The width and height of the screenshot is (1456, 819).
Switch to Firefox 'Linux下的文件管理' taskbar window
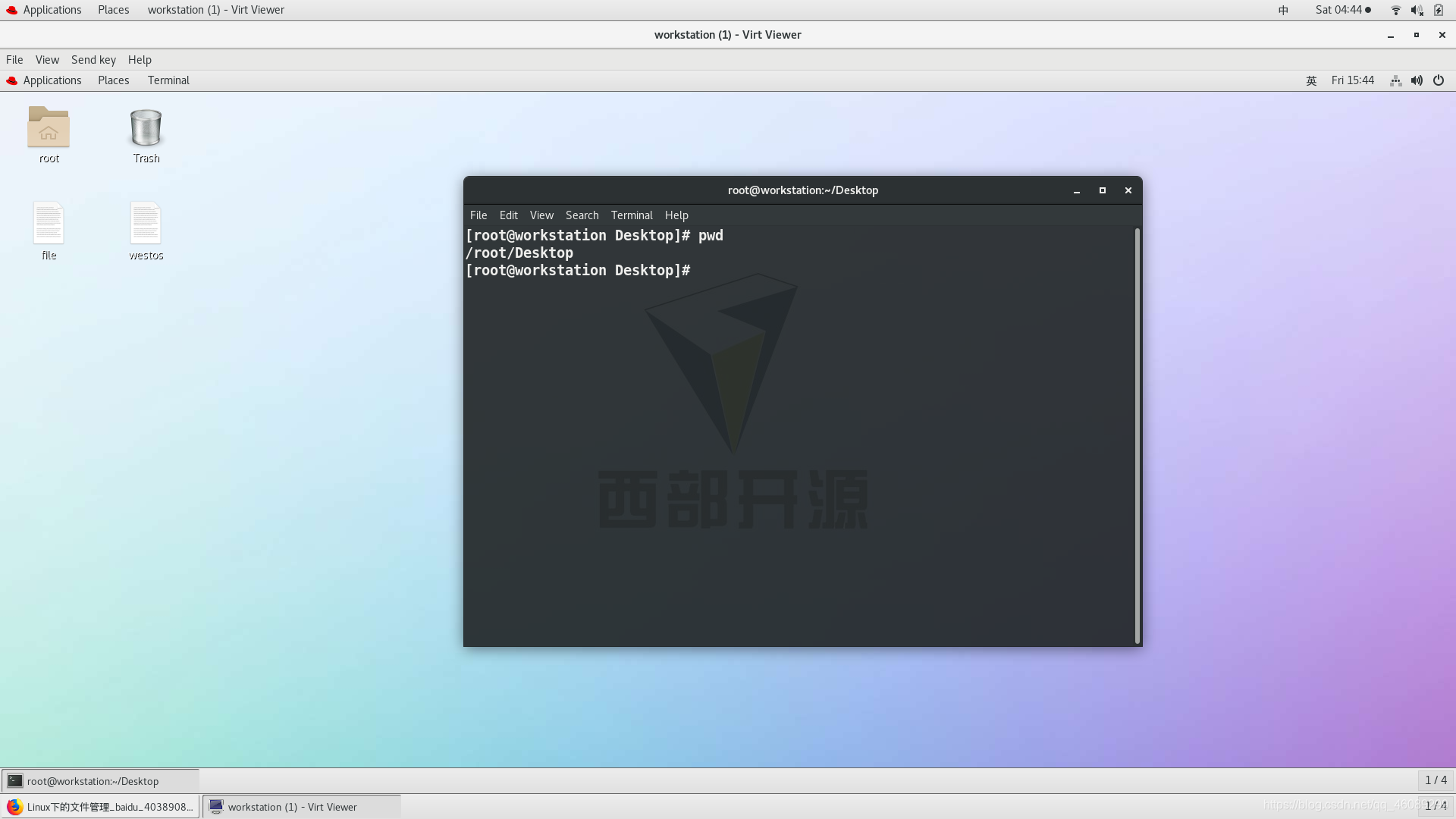[x=100, y=806]
